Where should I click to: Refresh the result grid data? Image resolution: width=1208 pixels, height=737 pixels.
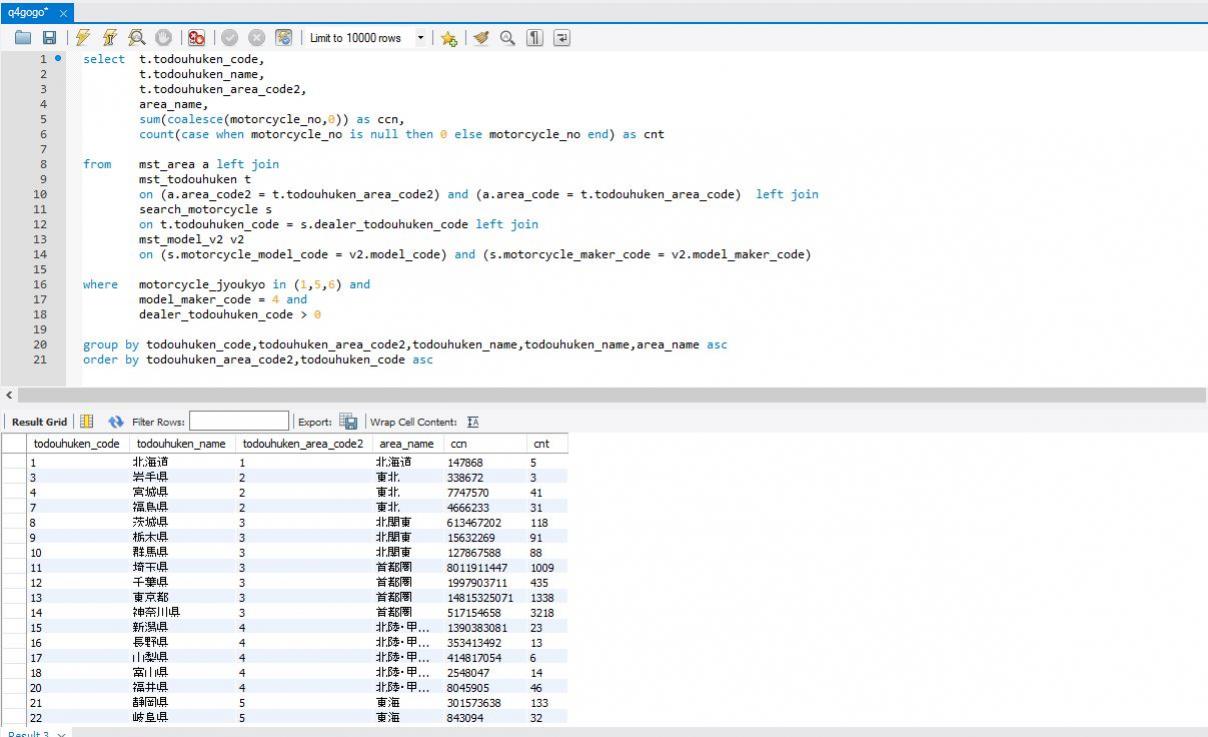[x=116, y=422]
